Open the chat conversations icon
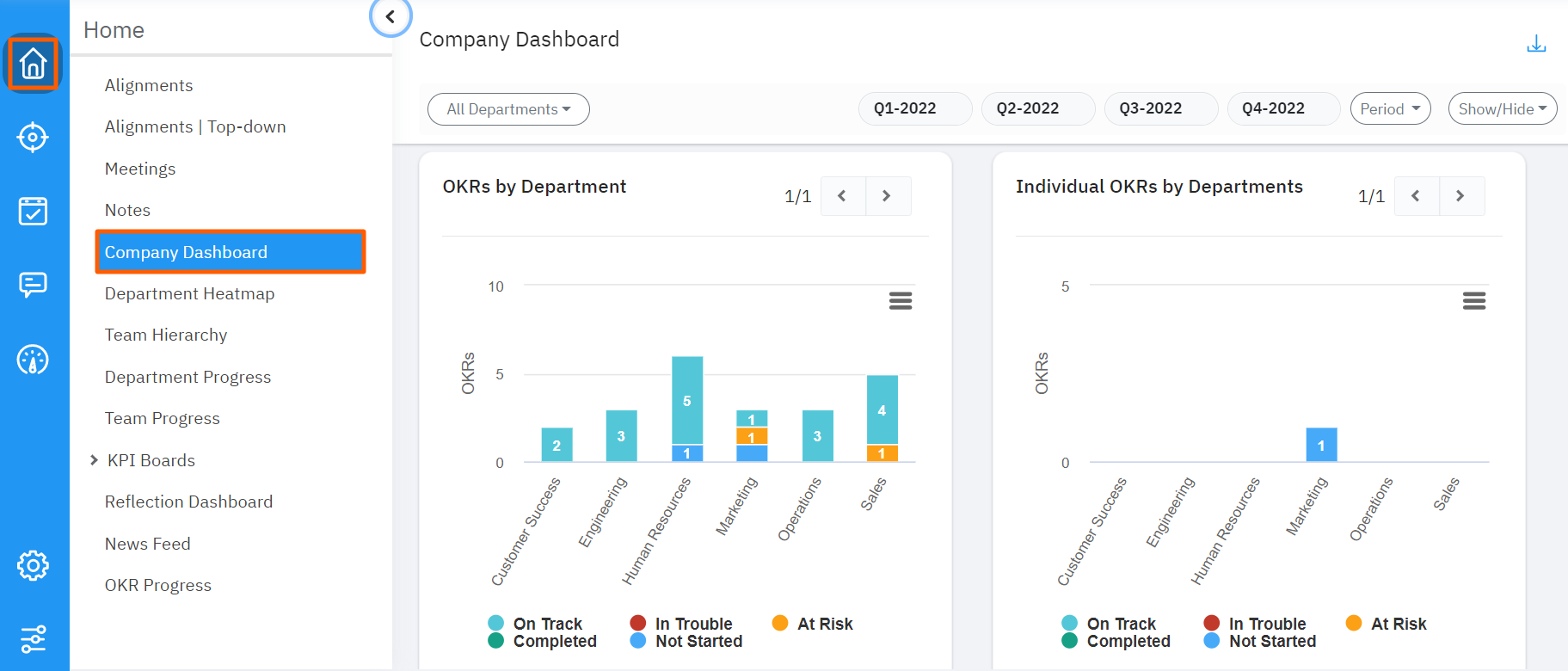Image resolution: width=1568 pixels, height=671 pixels. point(33,285)
